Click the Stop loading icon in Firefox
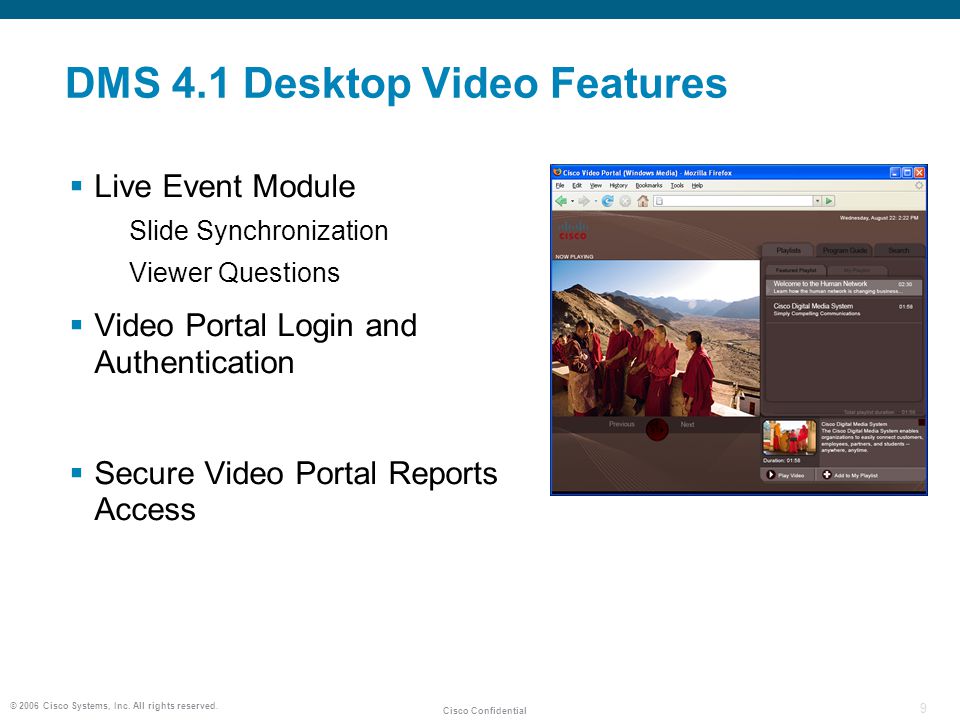The image size is (960, 720). click(x=625, y=201)
